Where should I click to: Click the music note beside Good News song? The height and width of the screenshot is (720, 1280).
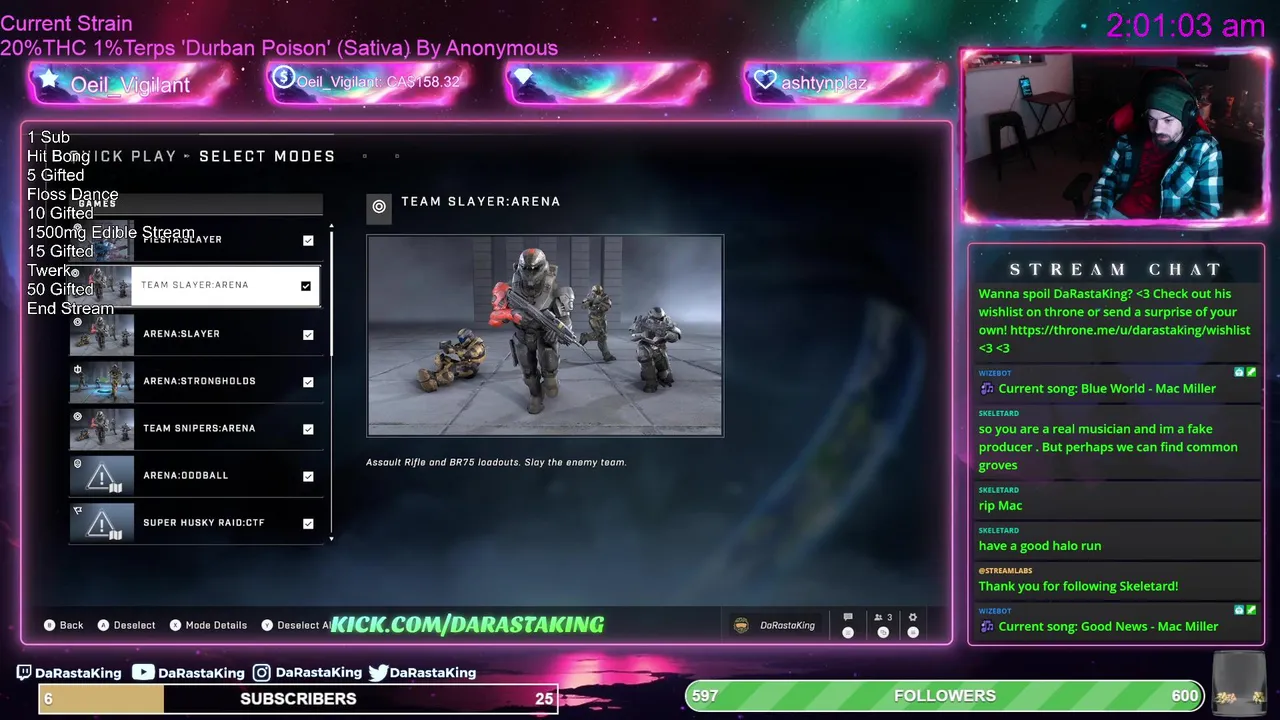(987, 627)
